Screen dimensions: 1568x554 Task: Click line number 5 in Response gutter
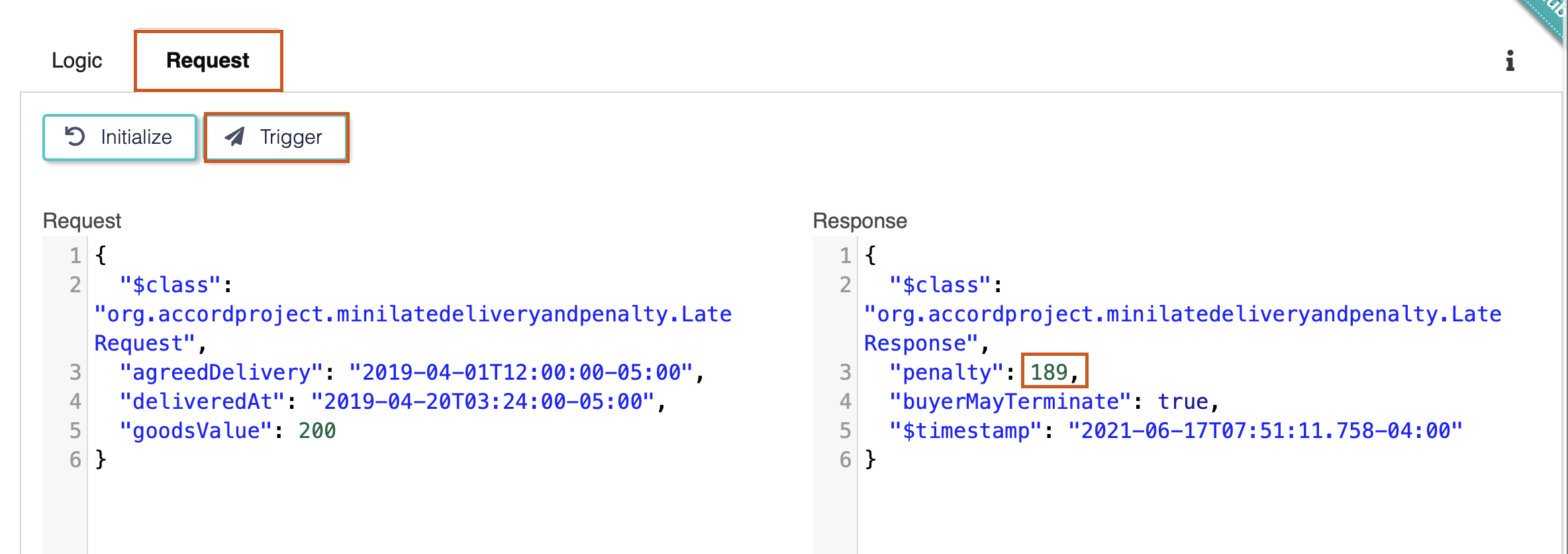tap(845, 431)
